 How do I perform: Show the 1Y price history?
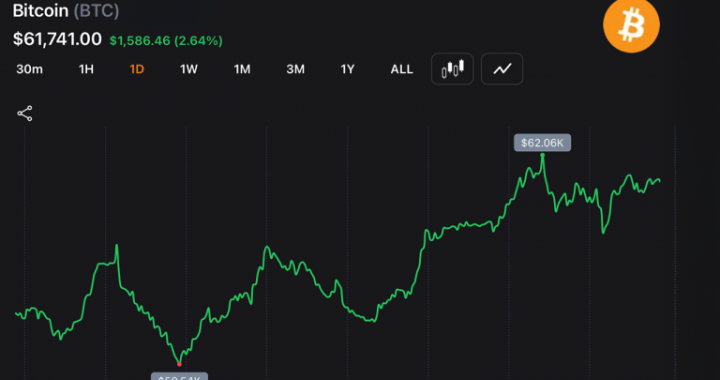(x=348, y=69)
